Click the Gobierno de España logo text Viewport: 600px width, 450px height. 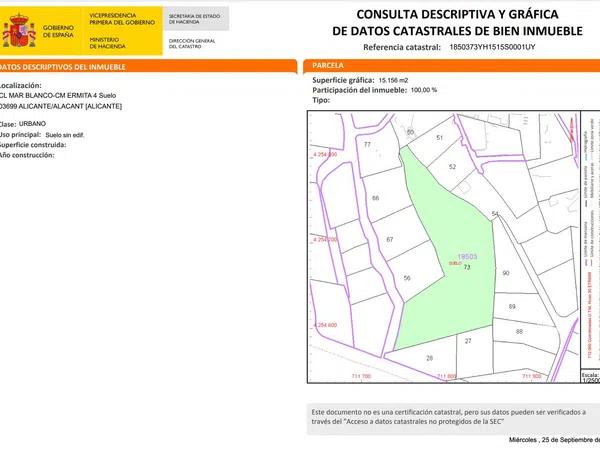tap(58, 30)
